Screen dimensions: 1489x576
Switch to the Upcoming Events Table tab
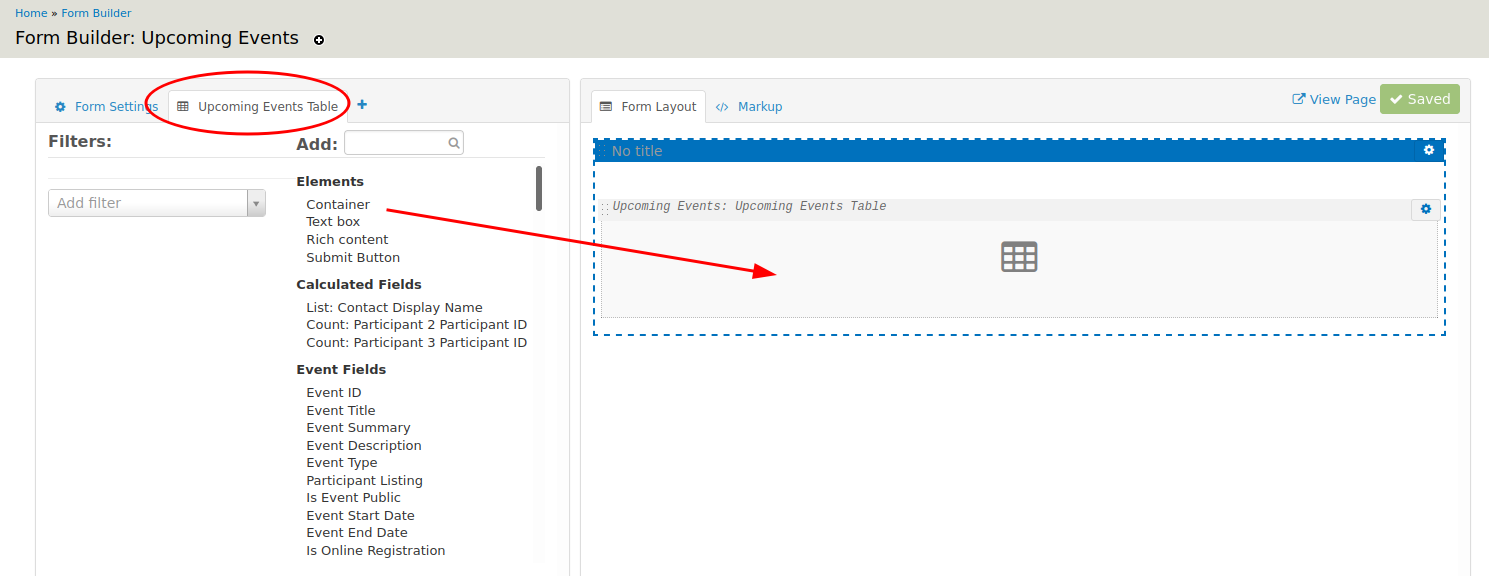[258, 107]
